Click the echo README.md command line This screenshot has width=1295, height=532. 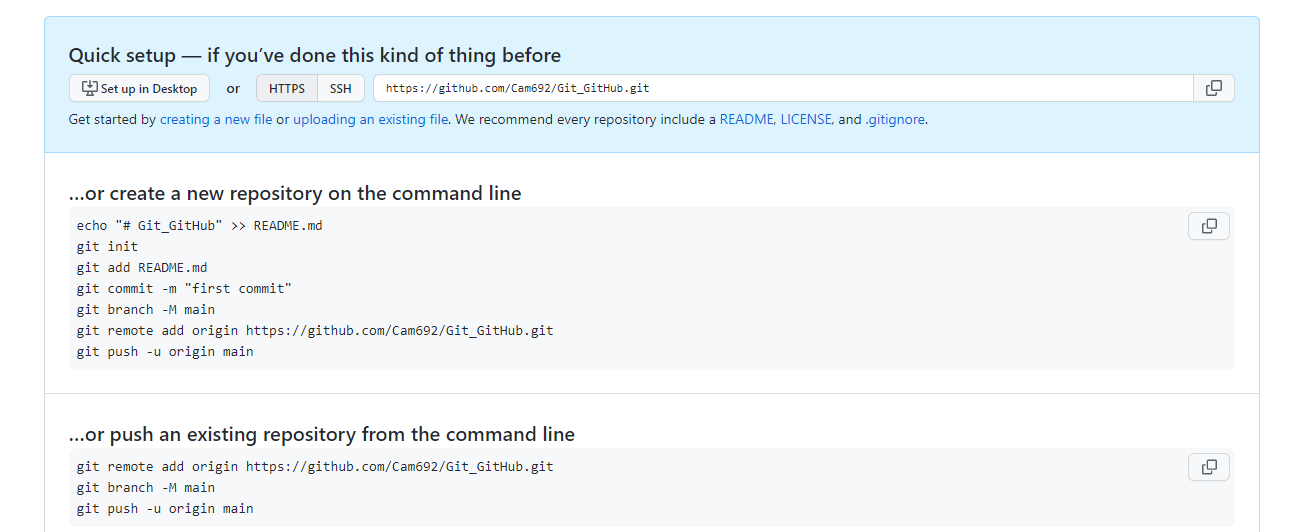pyautogui.click(x=199, y=225)
